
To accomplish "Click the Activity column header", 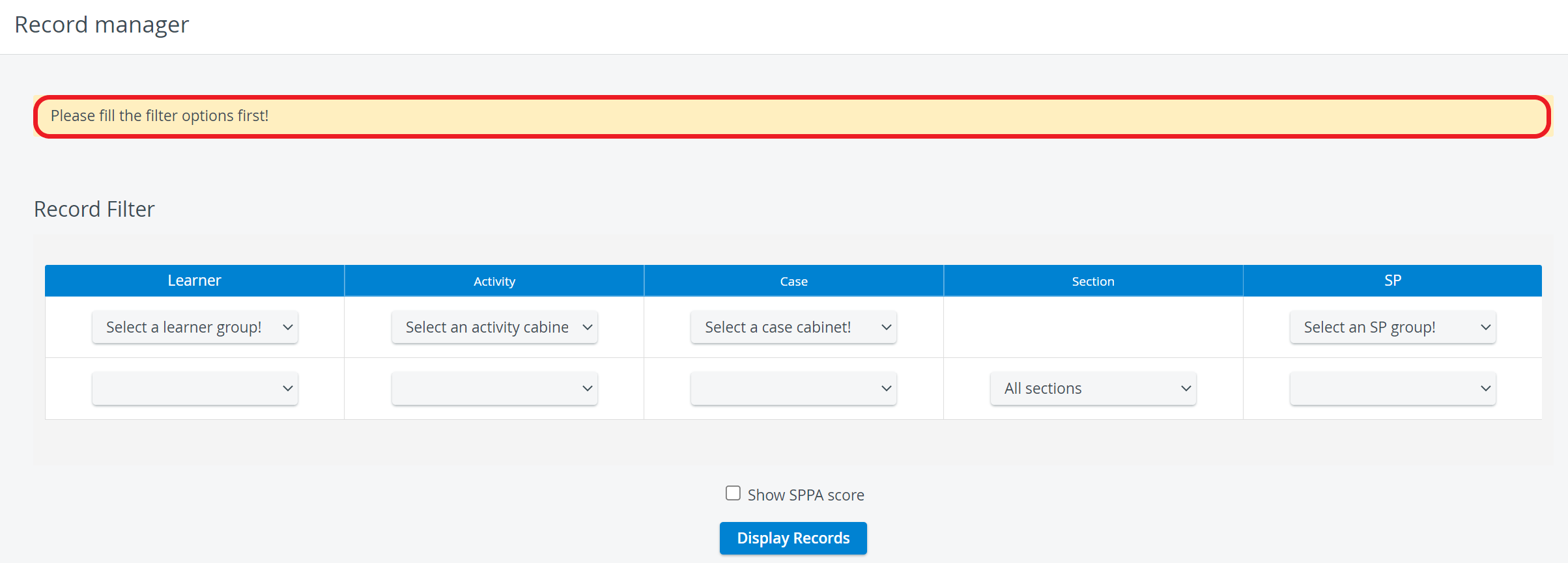I will (x=494, y=281).
